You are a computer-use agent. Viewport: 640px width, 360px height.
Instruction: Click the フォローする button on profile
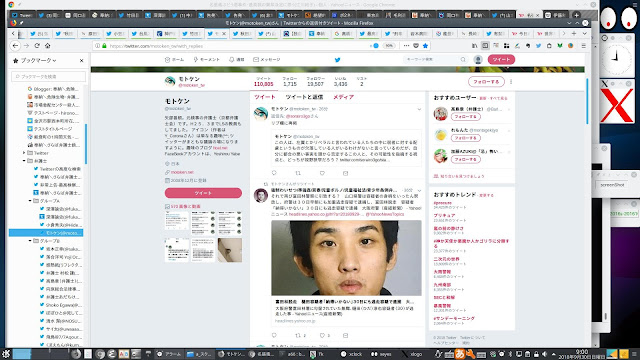pos(486,82)
